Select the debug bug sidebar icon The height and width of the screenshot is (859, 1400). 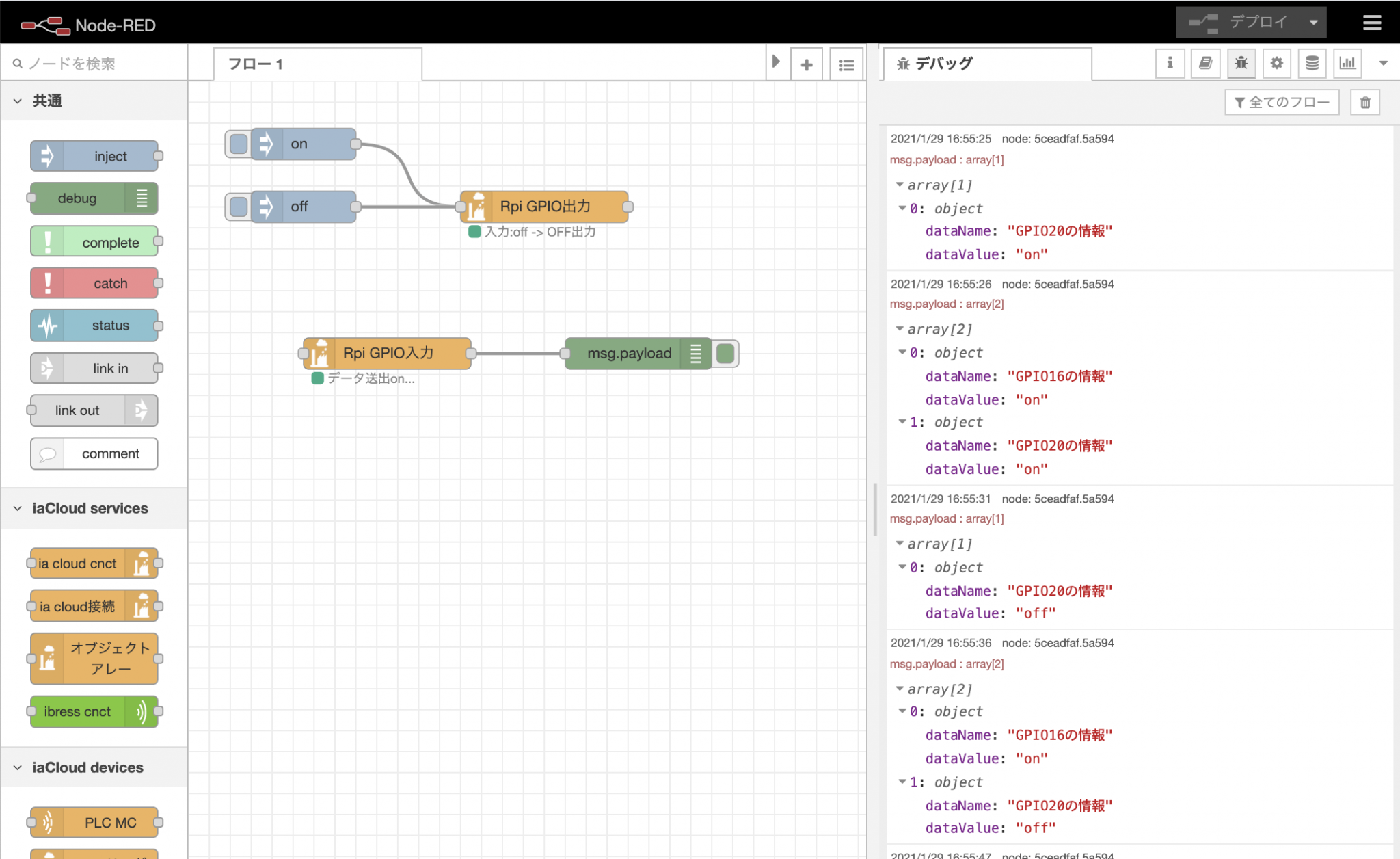[1241, 63]
